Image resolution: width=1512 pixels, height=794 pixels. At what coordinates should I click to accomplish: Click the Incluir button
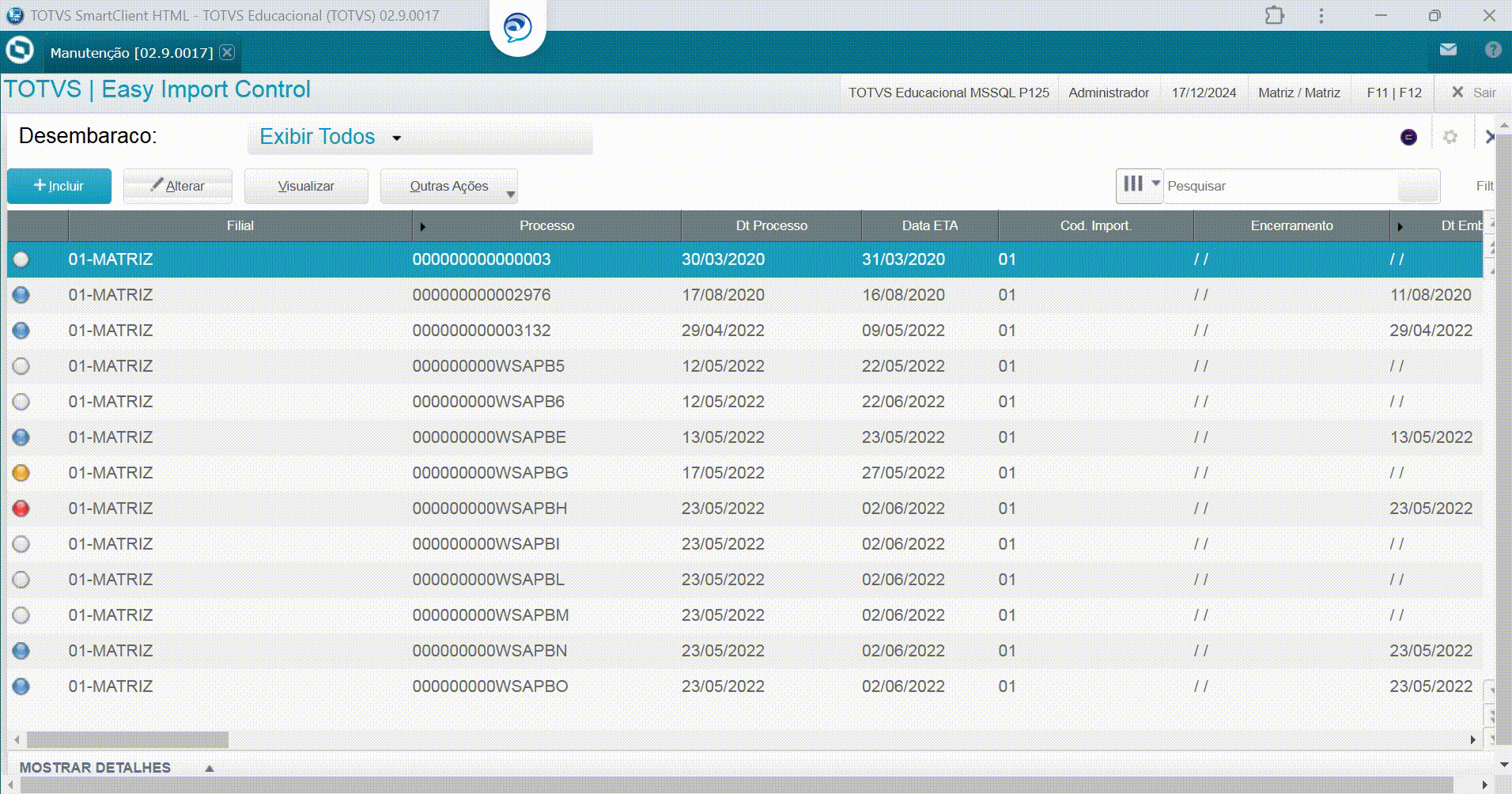click(x=59, y=186)
